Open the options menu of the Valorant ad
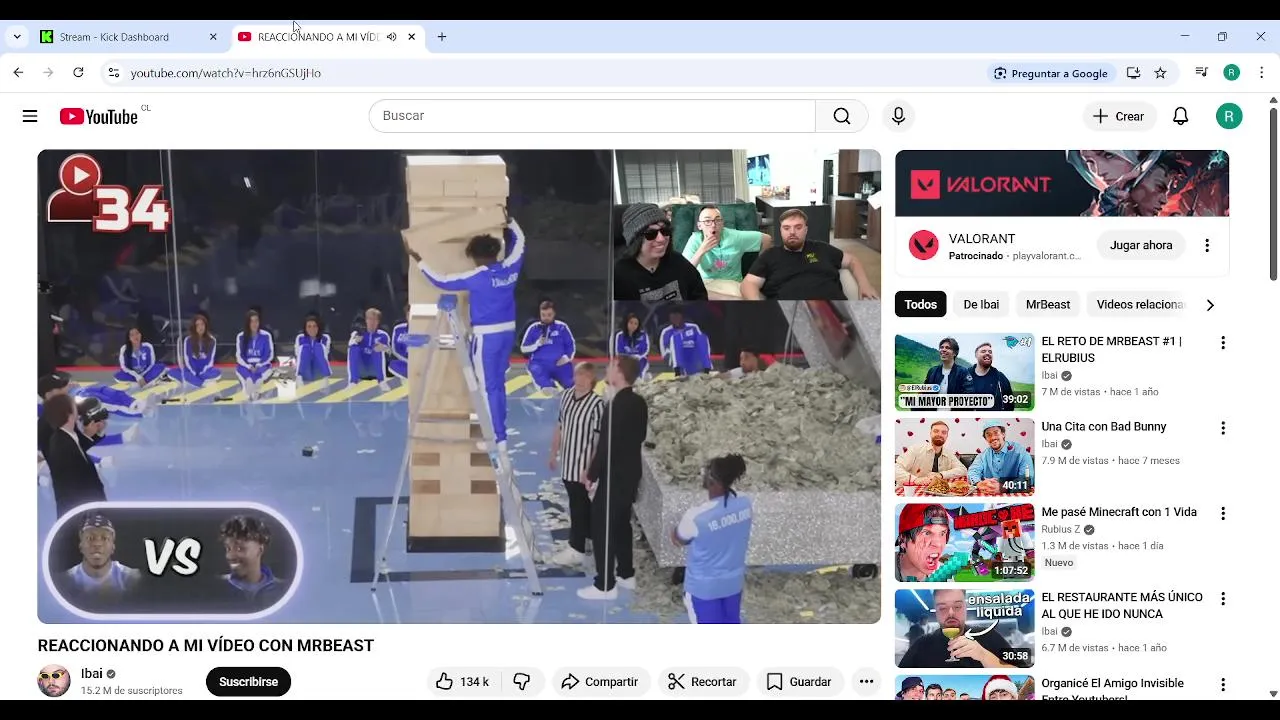The image size is (1280, 720). pyautogui.click(x=1207, y=245)
